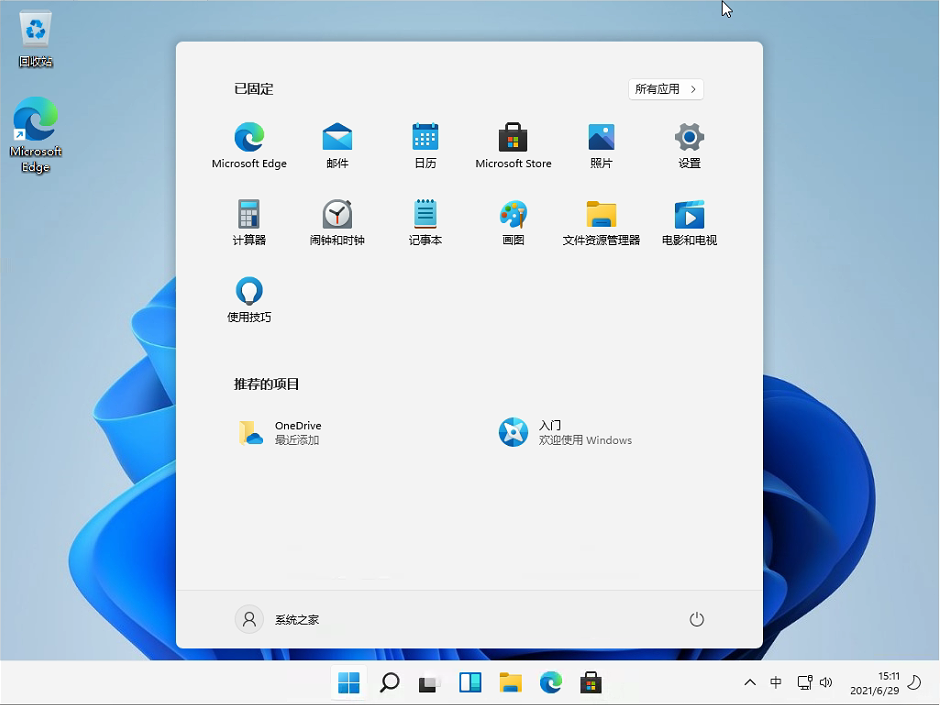Launch Microsoft Store from the Start menu

[513, 142]
